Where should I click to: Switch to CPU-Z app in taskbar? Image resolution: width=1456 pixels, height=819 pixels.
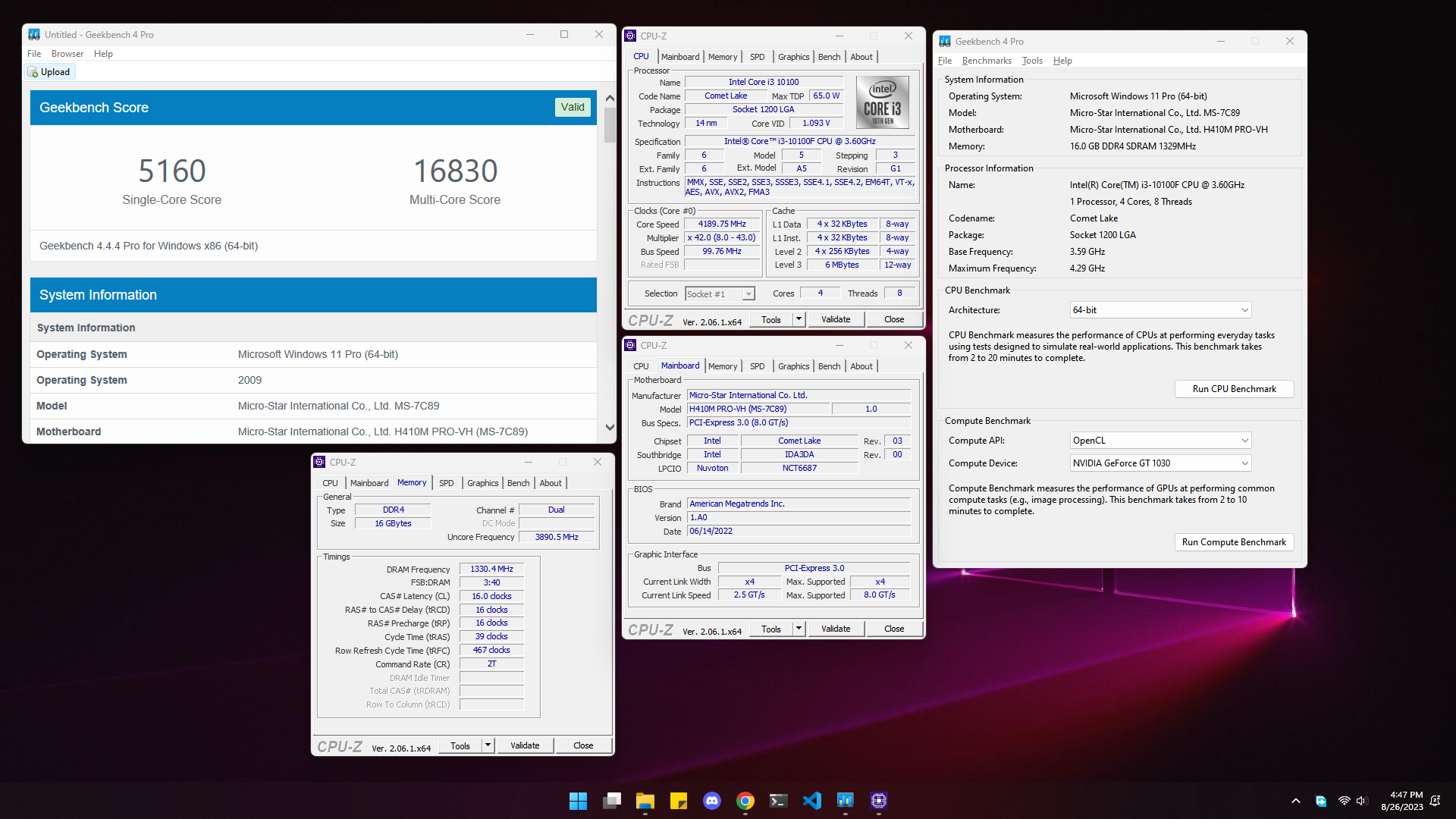[x=879, y=801]
